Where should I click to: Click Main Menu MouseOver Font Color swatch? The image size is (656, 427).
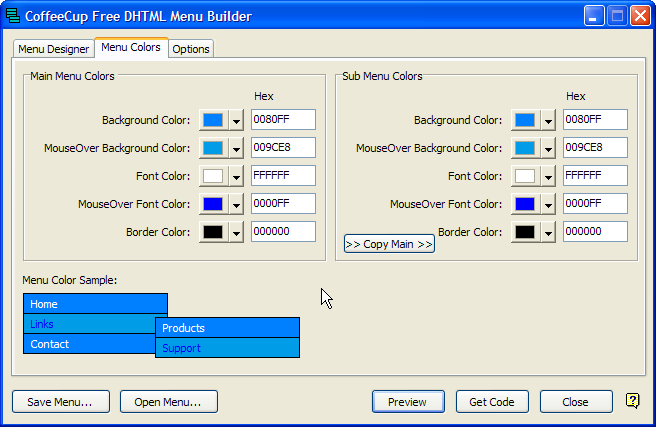tap(212, 204)
